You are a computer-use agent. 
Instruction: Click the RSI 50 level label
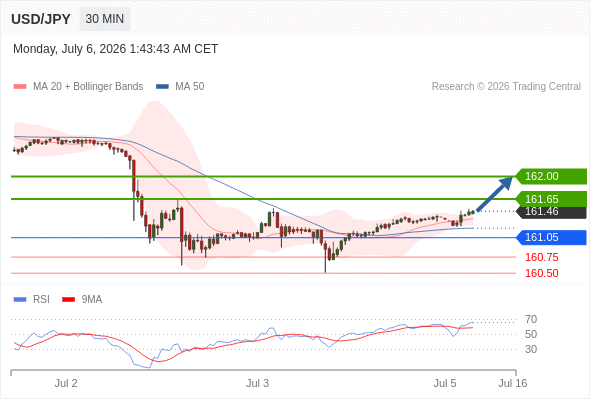[x=531, y=334]
